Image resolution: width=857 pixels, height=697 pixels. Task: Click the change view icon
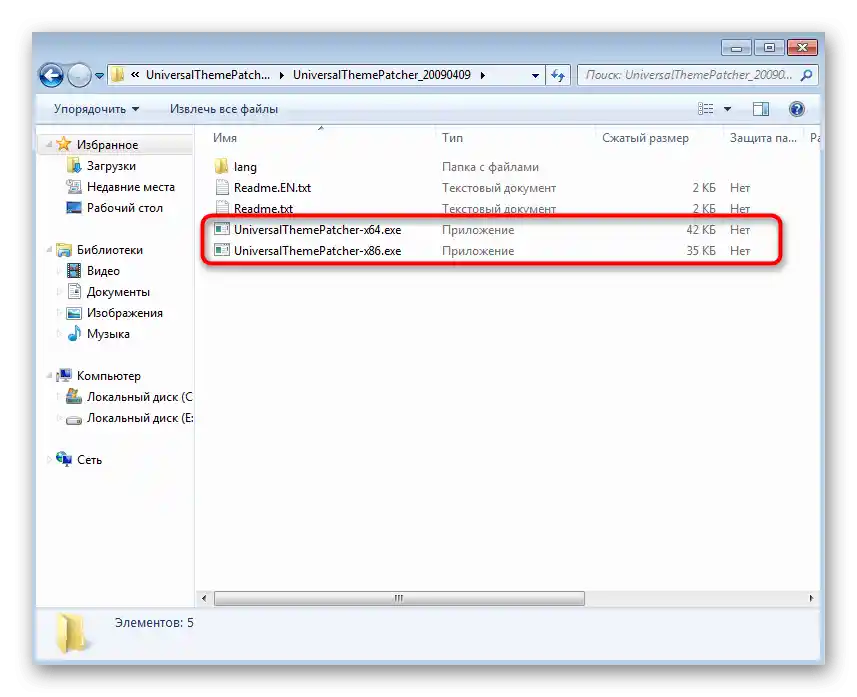[x=706, y=109]
